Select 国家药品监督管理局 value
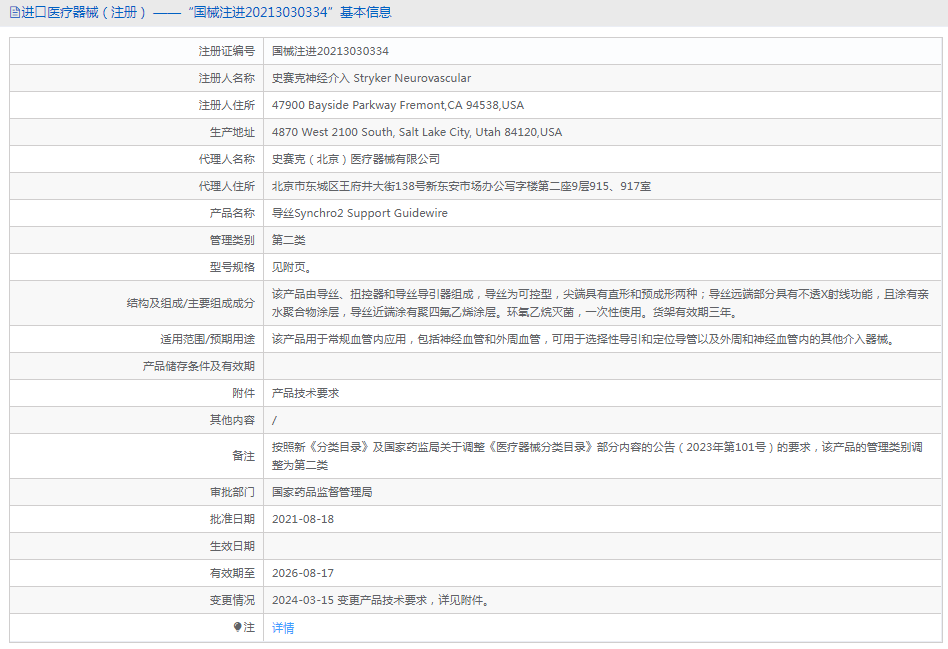This screenshot has width=948, height=649. tap(322, 492)
